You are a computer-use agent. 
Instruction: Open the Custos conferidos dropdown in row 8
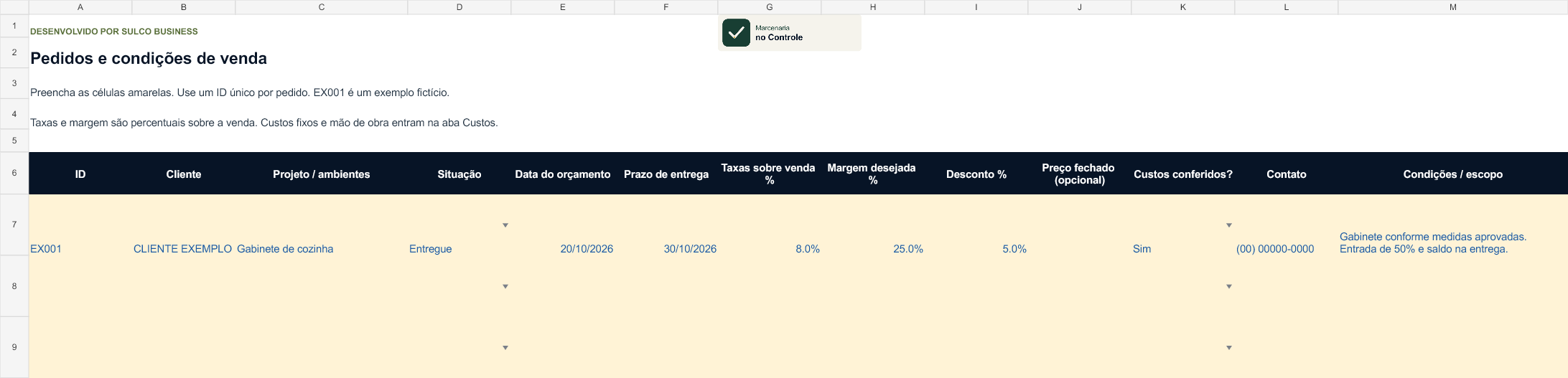1229,286
